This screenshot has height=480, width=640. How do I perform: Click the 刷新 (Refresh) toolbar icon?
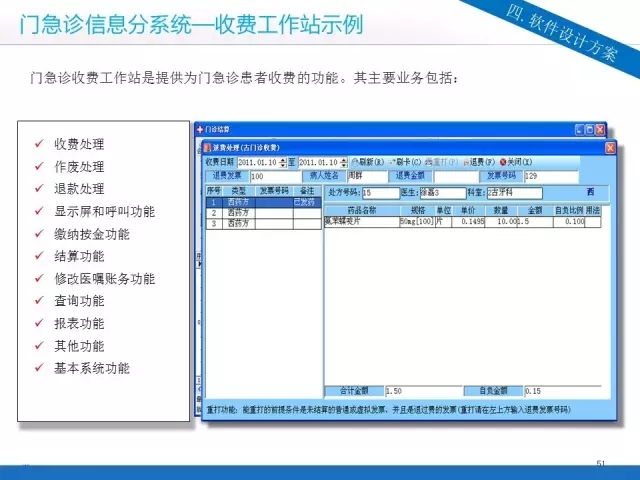point(355,162)
